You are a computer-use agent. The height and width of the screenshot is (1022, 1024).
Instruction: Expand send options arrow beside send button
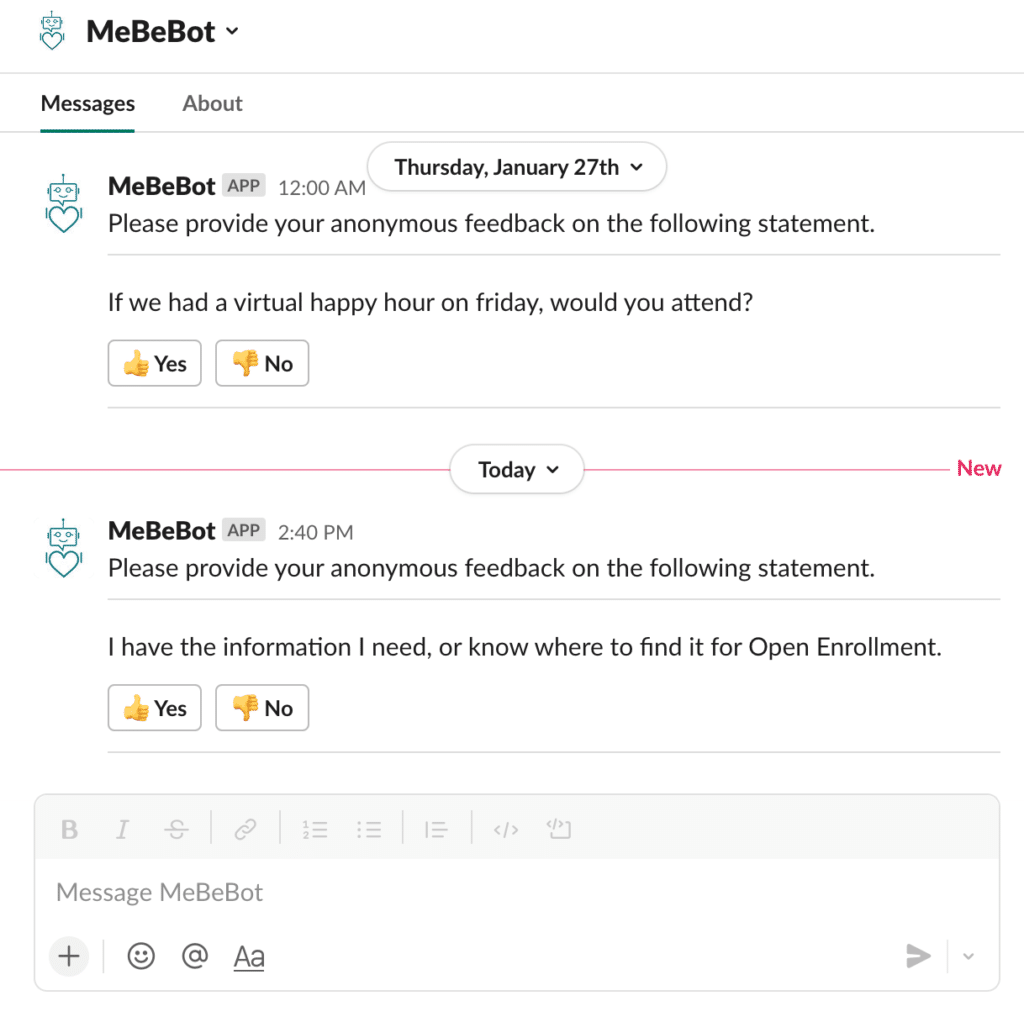pos(968,956)
